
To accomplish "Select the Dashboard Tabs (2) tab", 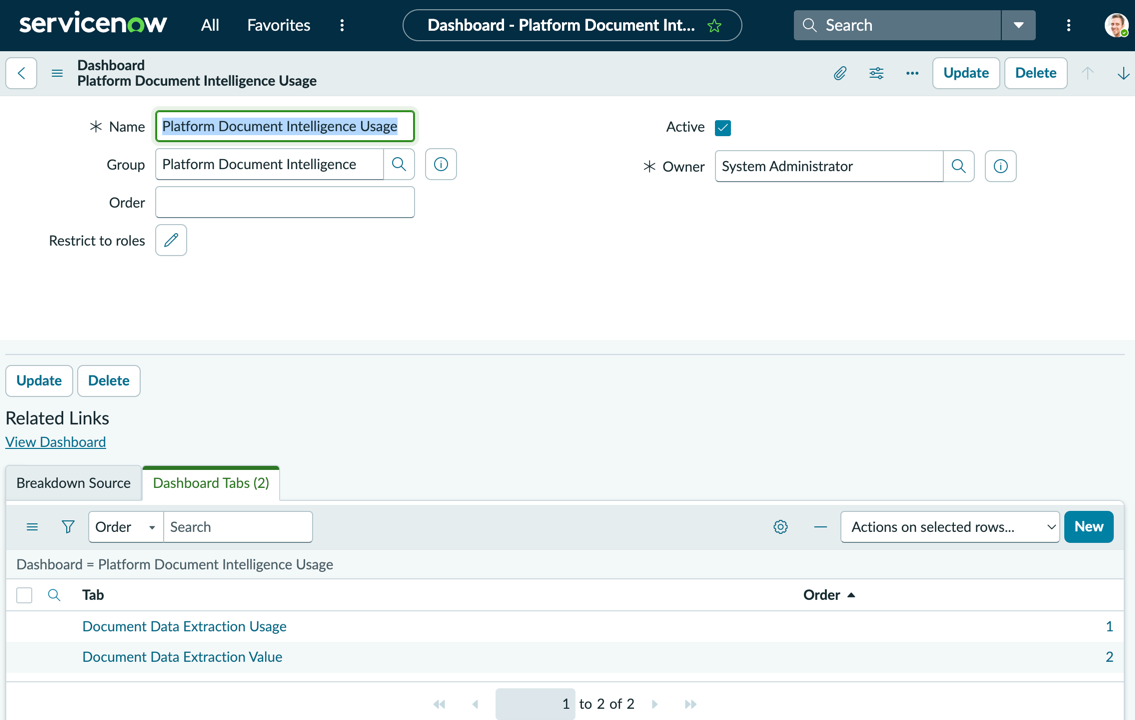I will pos(211,483).
